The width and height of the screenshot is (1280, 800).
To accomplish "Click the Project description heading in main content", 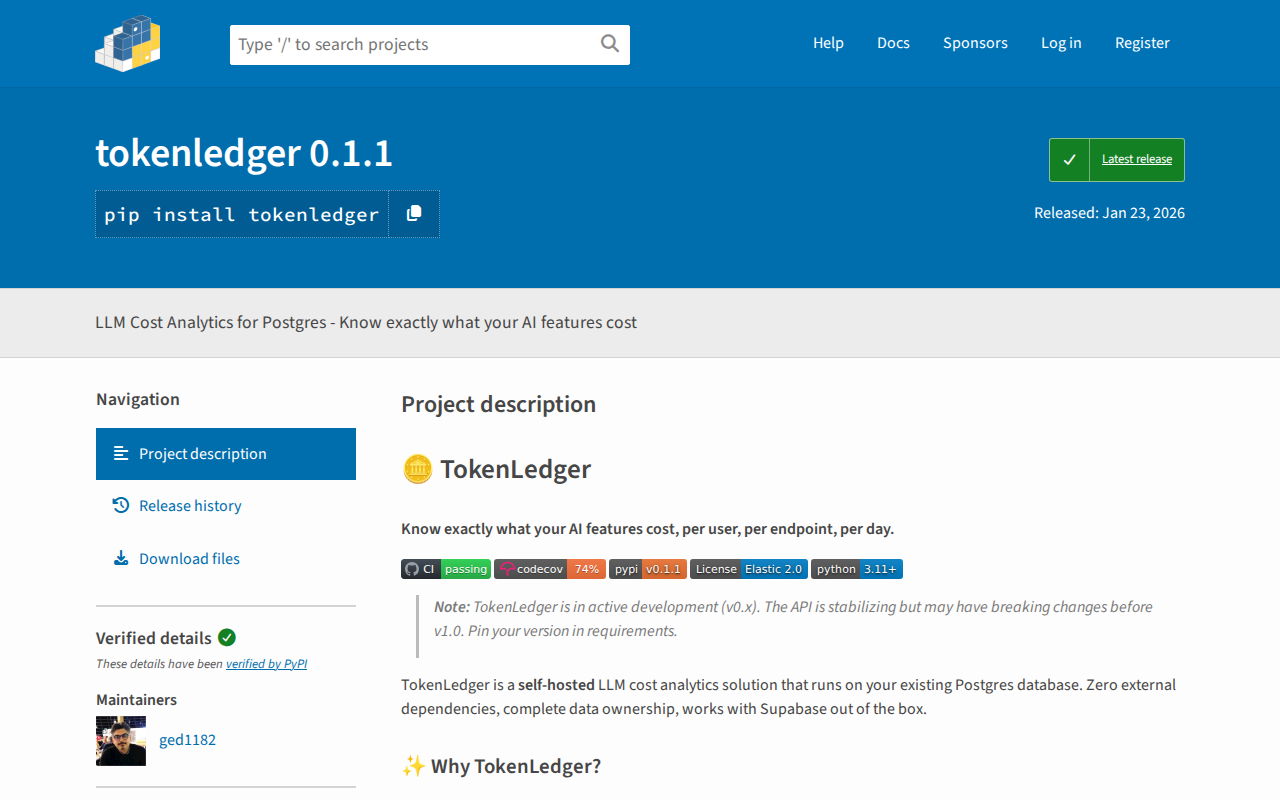I will [x=498, y=404].
